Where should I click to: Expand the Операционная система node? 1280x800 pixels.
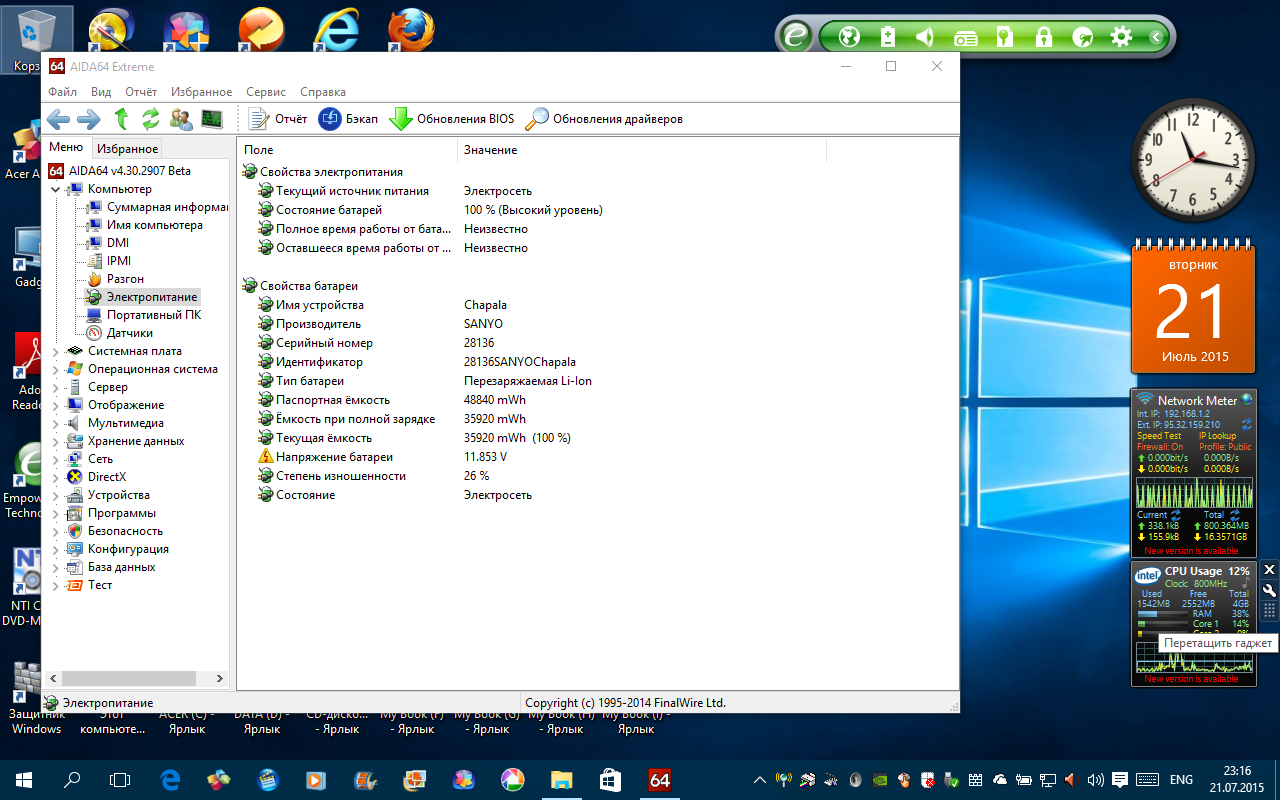tap(56, 369)
